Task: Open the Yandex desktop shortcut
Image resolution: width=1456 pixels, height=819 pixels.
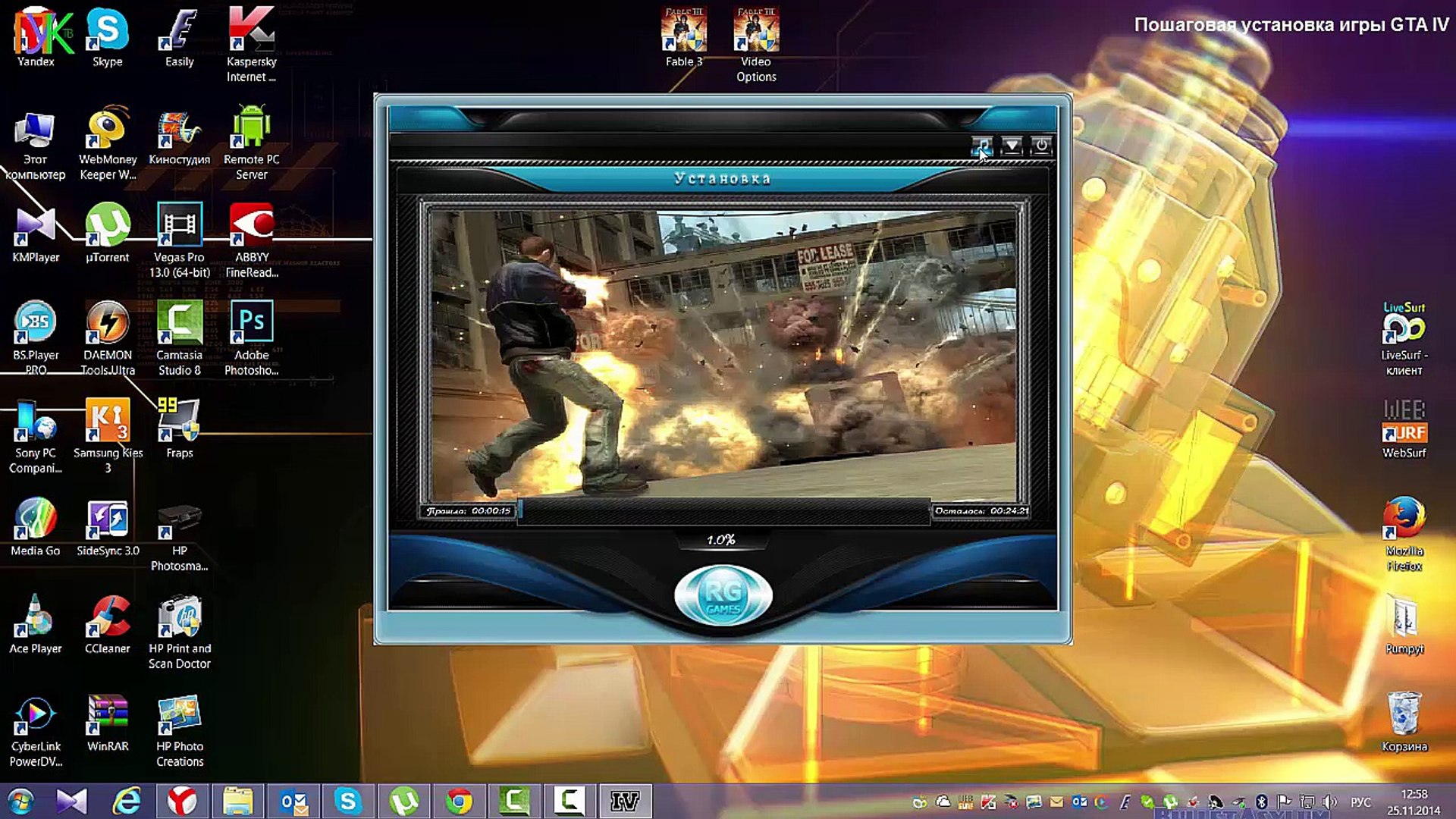Action: pos(36,38)
